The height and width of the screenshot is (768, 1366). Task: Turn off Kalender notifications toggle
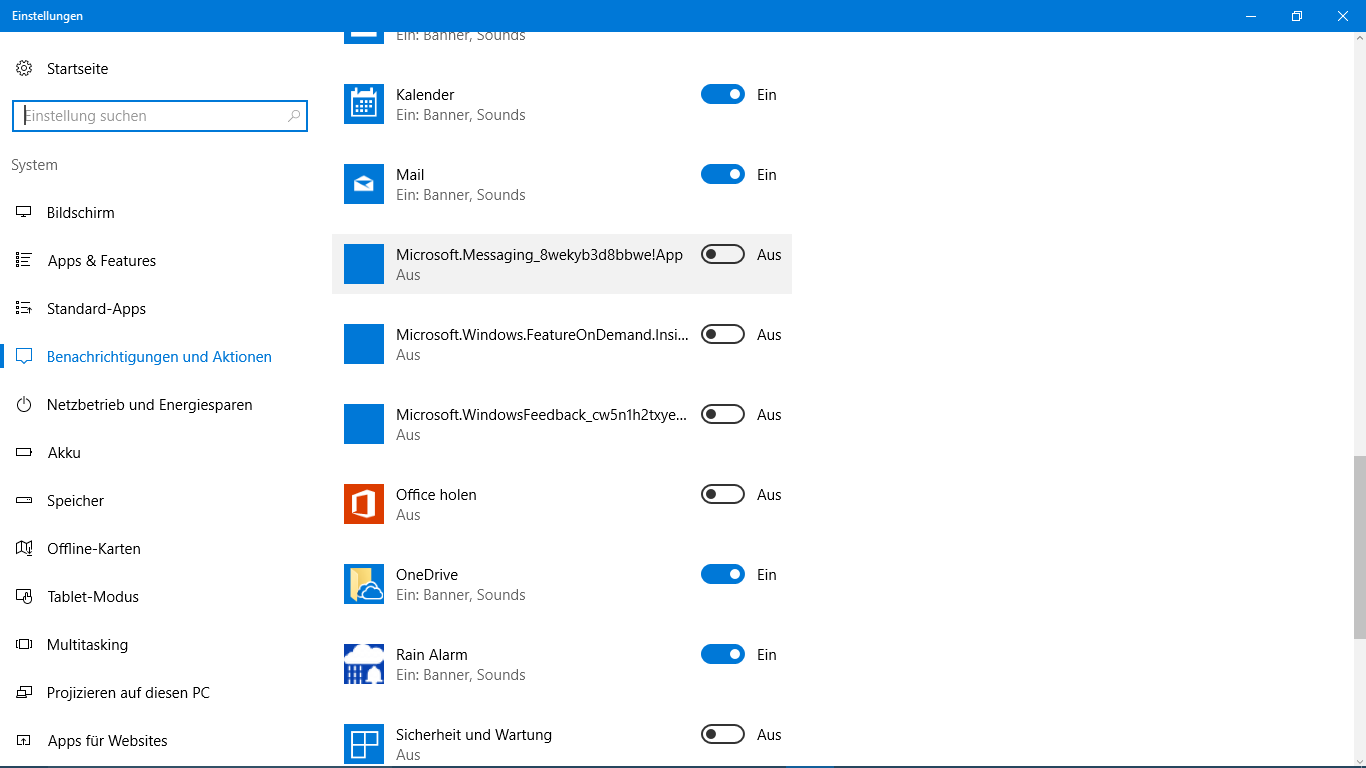723,94
